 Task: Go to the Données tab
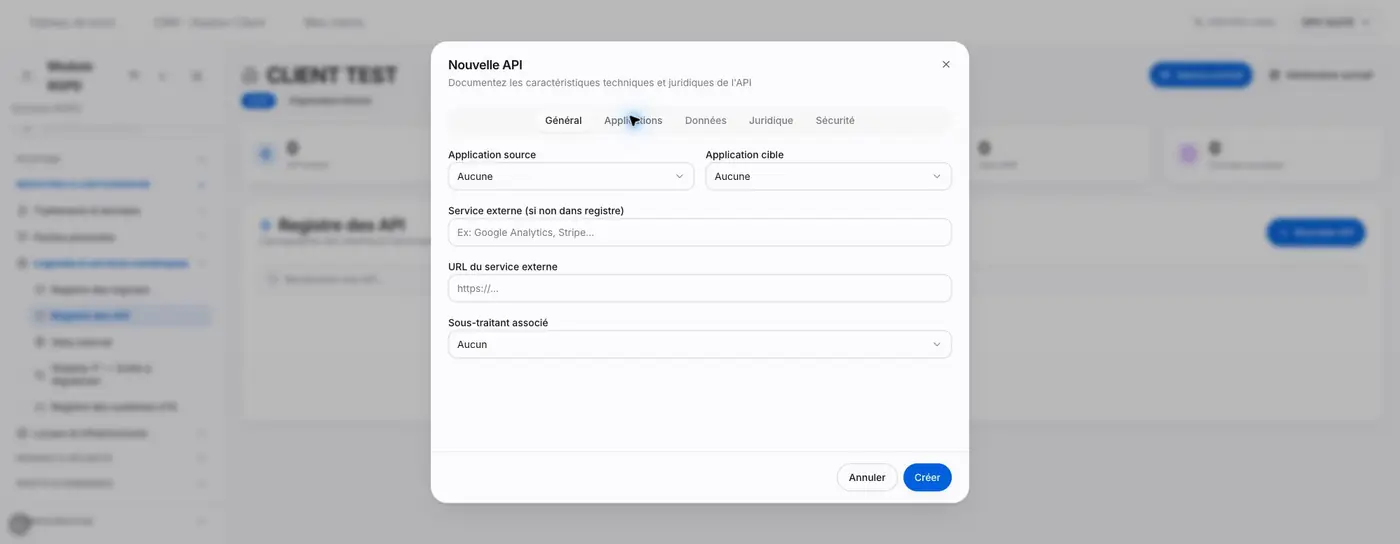coord(706,120)
